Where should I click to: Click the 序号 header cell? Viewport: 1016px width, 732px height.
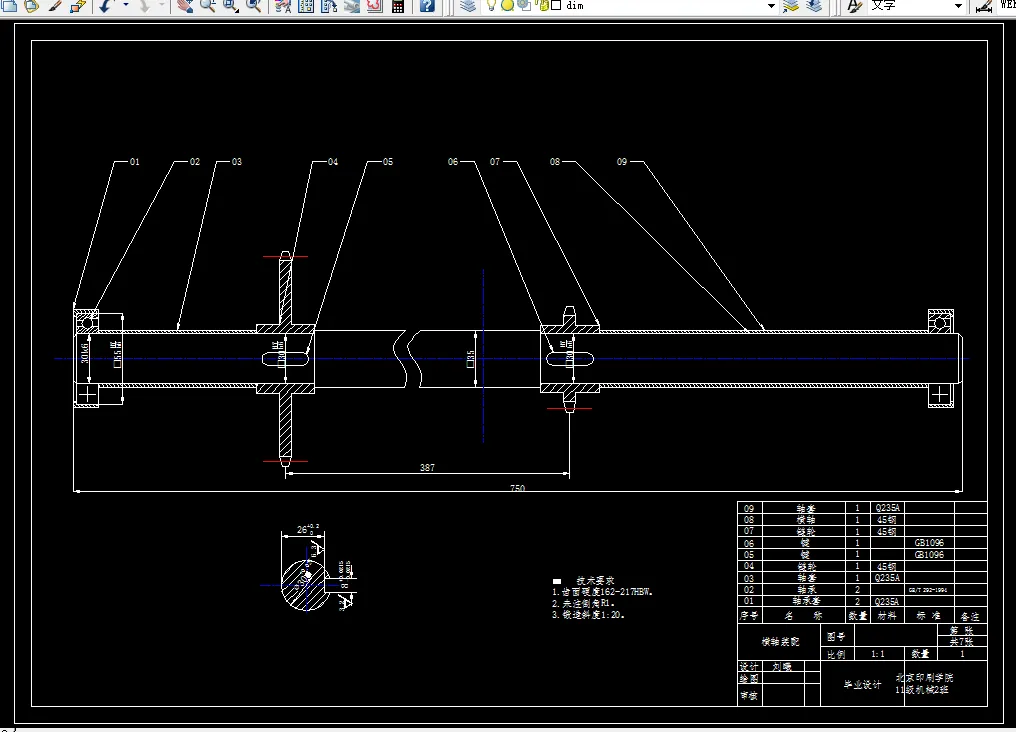(x=750, y=615)
